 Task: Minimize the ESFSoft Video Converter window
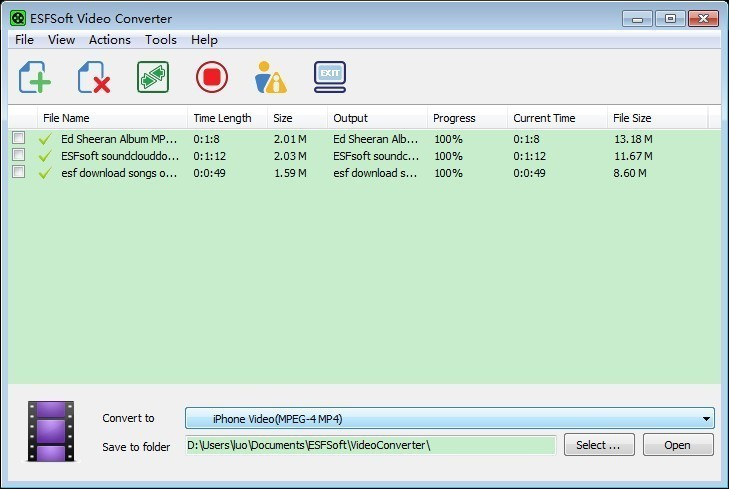637,19
